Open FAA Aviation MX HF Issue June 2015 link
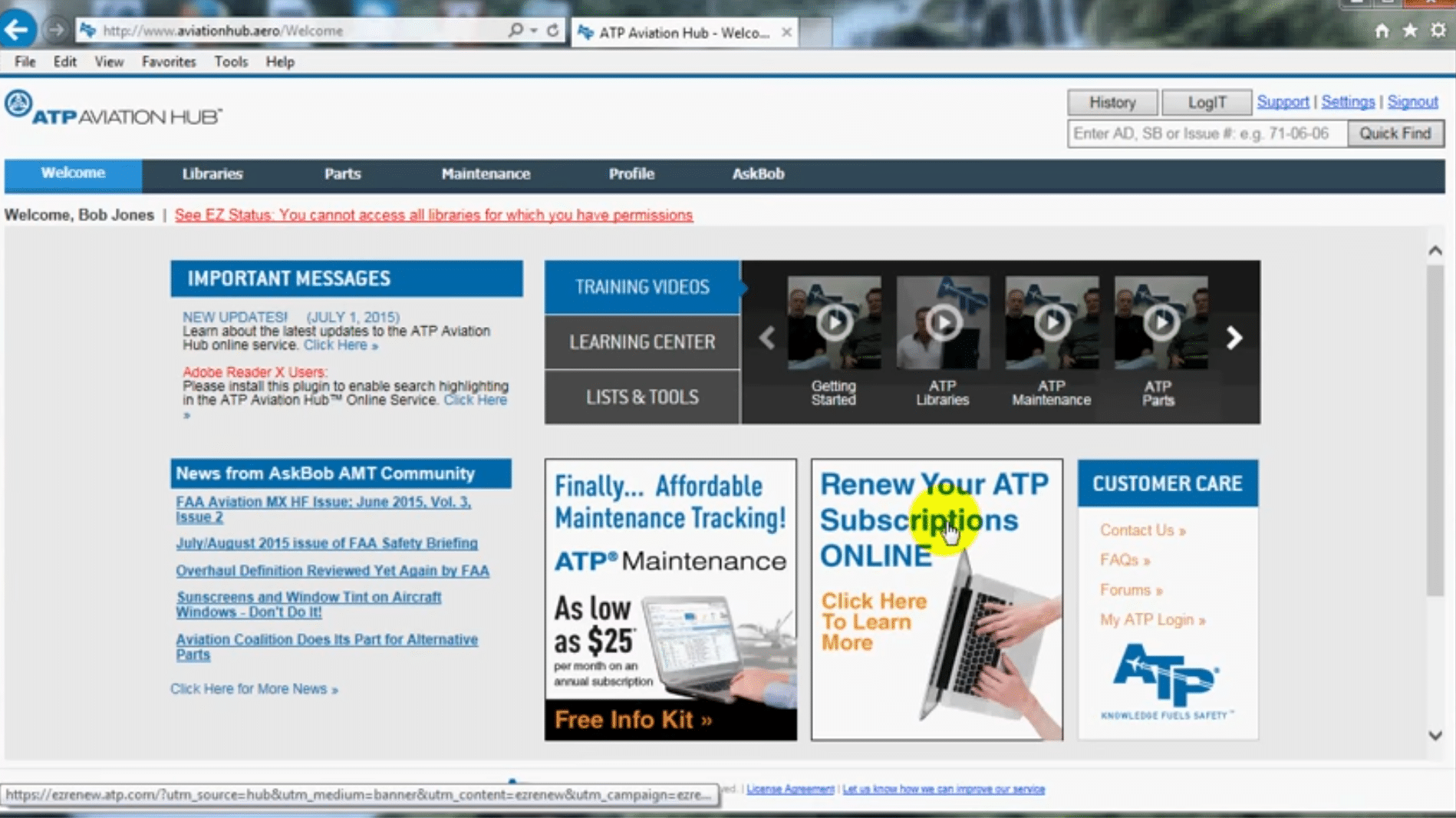Image resolution: width=1456 pixels, height=818 pixels. click(x=323, y=510)
